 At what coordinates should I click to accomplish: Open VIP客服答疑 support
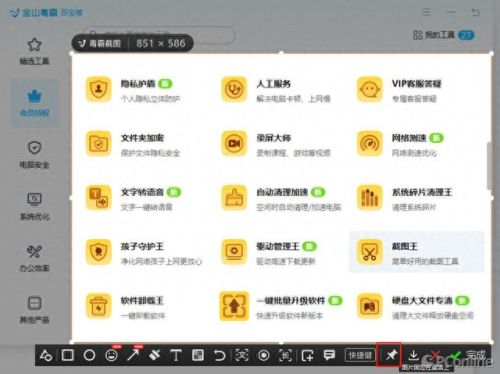pos(400,90)
